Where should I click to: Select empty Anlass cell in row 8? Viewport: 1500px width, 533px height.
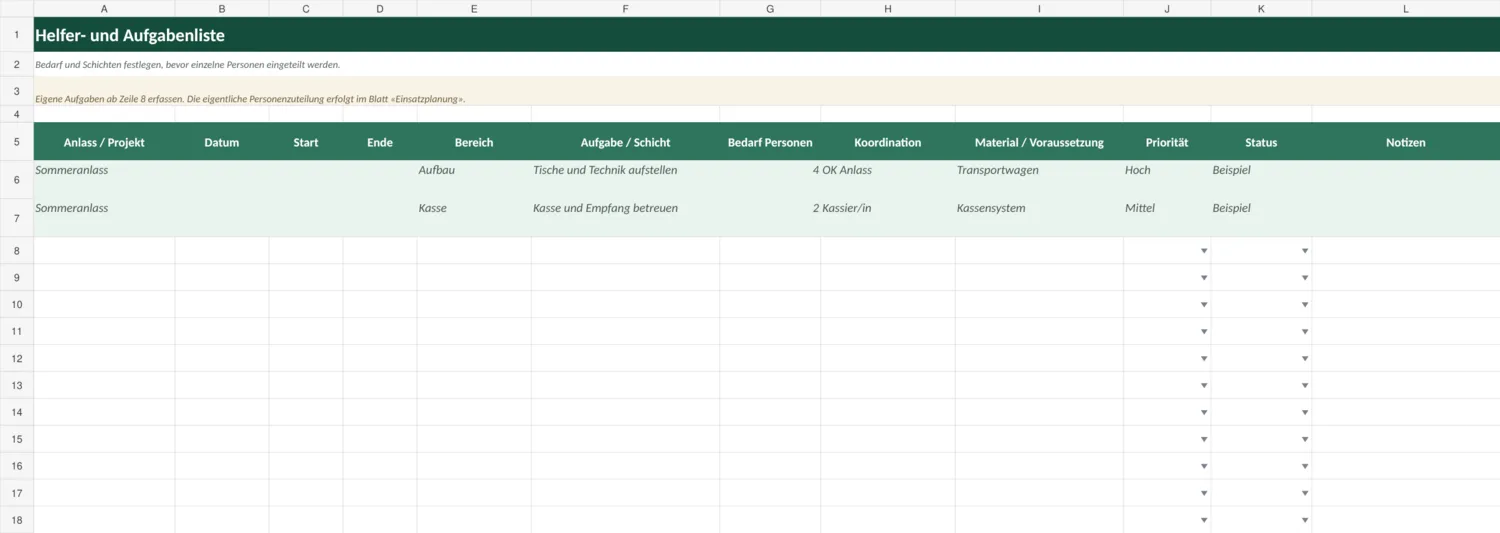point(104,251)
